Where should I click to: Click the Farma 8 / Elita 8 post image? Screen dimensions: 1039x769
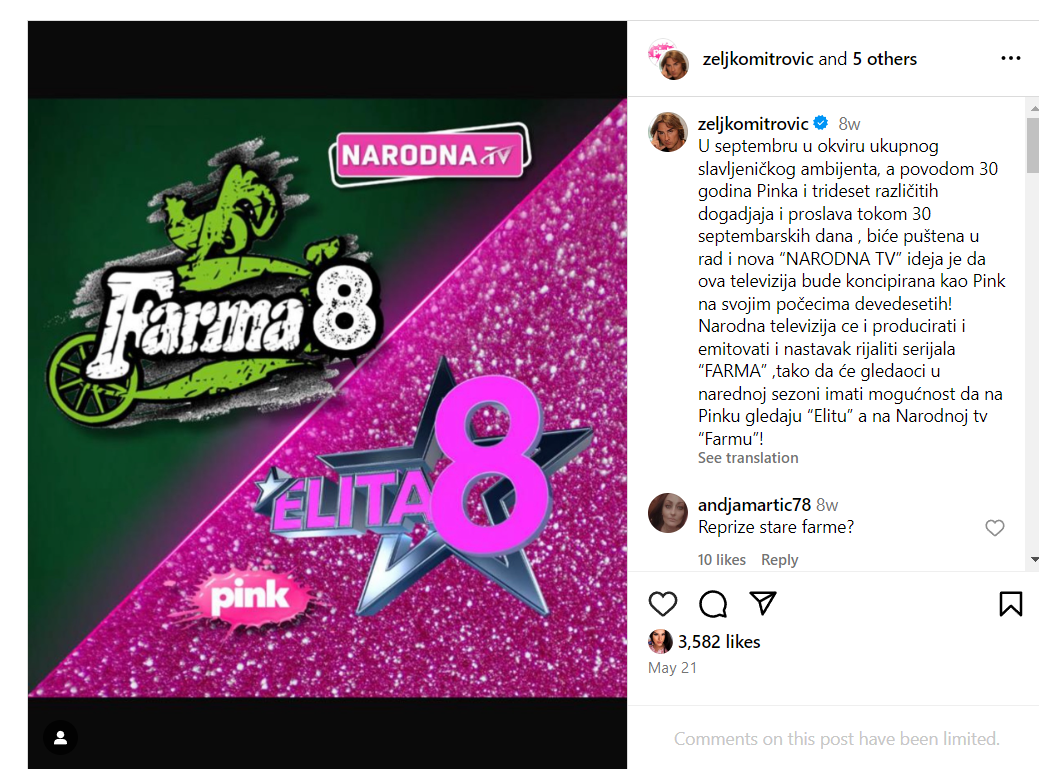coord(327,397)
